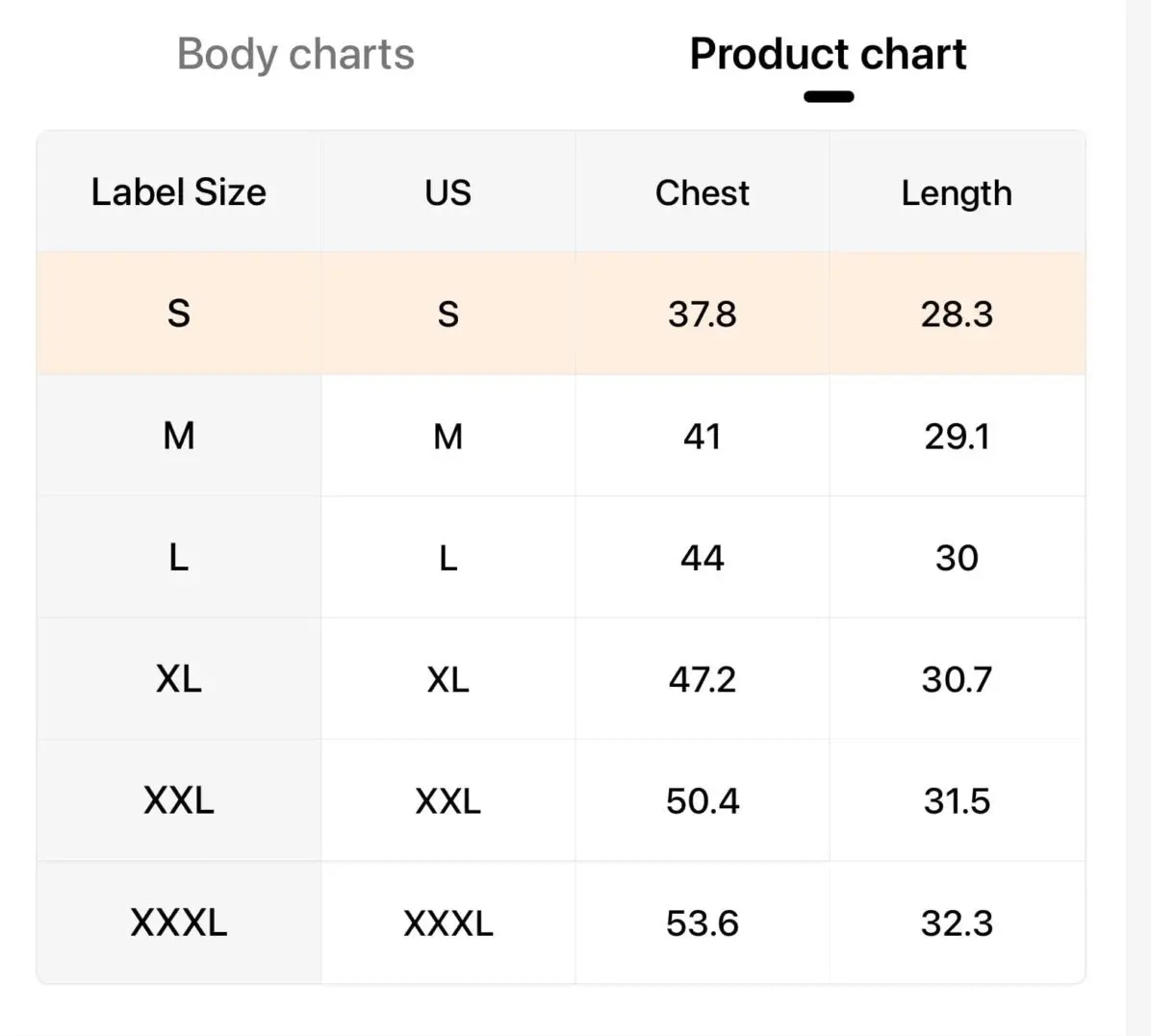Select the Product chart tab
The height and width of the screenshot is (1036, 1151).
tap(828, 54)
